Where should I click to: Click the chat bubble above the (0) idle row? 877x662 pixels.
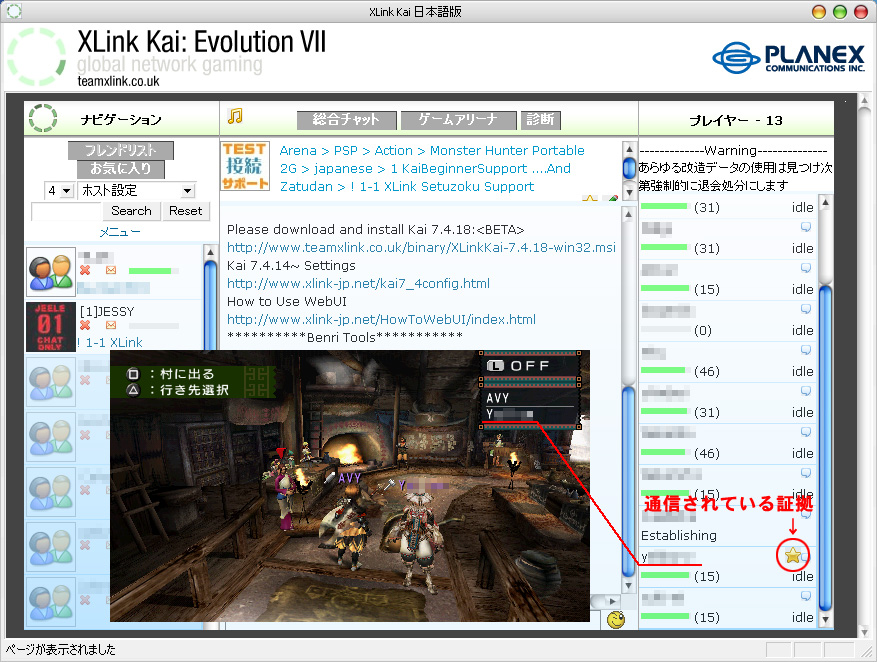806,309
